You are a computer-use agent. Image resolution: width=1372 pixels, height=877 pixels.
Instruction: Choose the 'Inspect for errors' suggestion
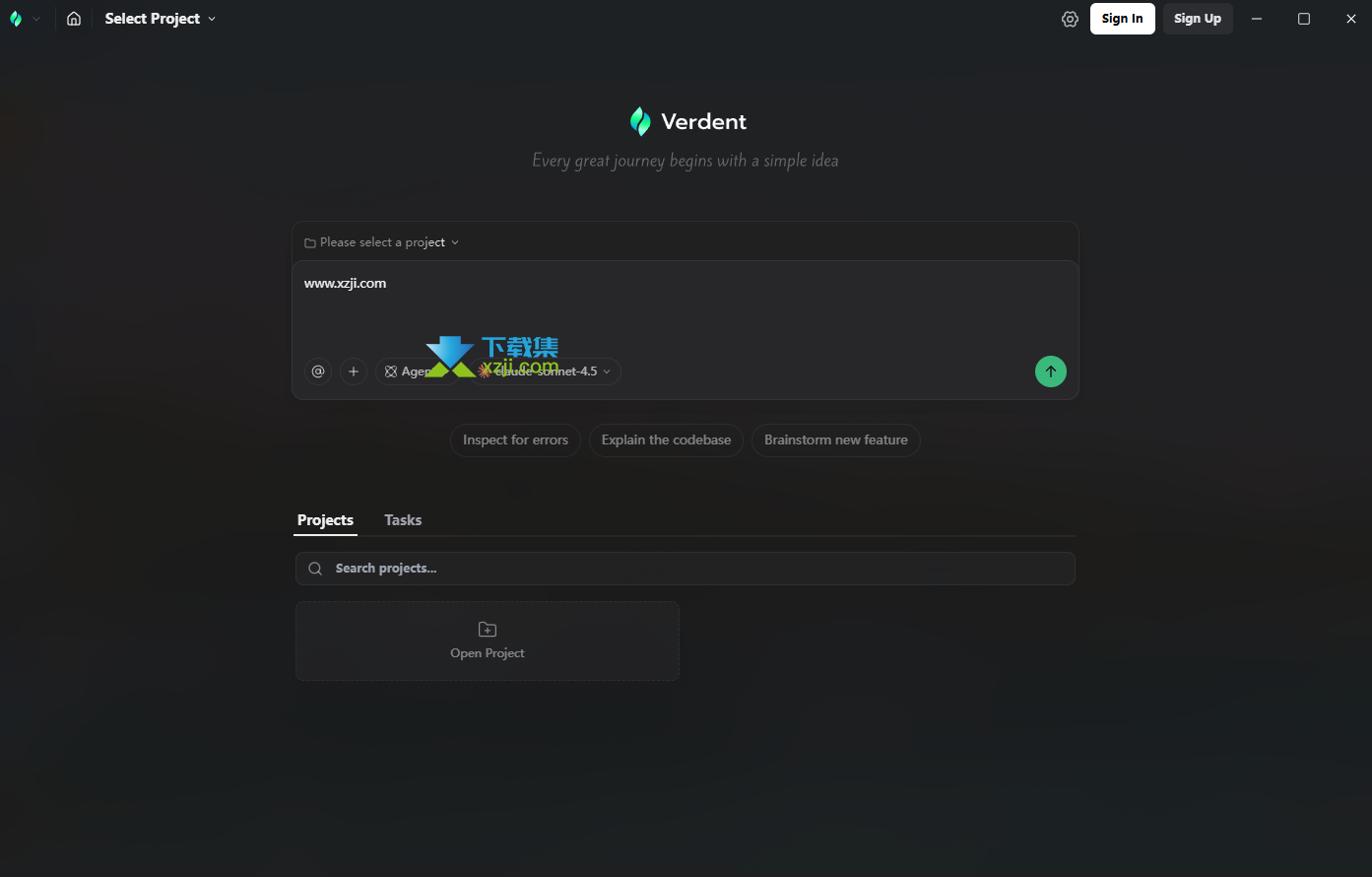point(515,440)
